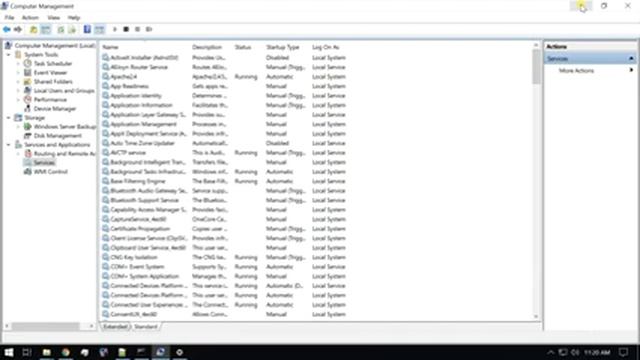Expand the Local Users and Groups node
The image size is (640, 360).
pos(18,90)
